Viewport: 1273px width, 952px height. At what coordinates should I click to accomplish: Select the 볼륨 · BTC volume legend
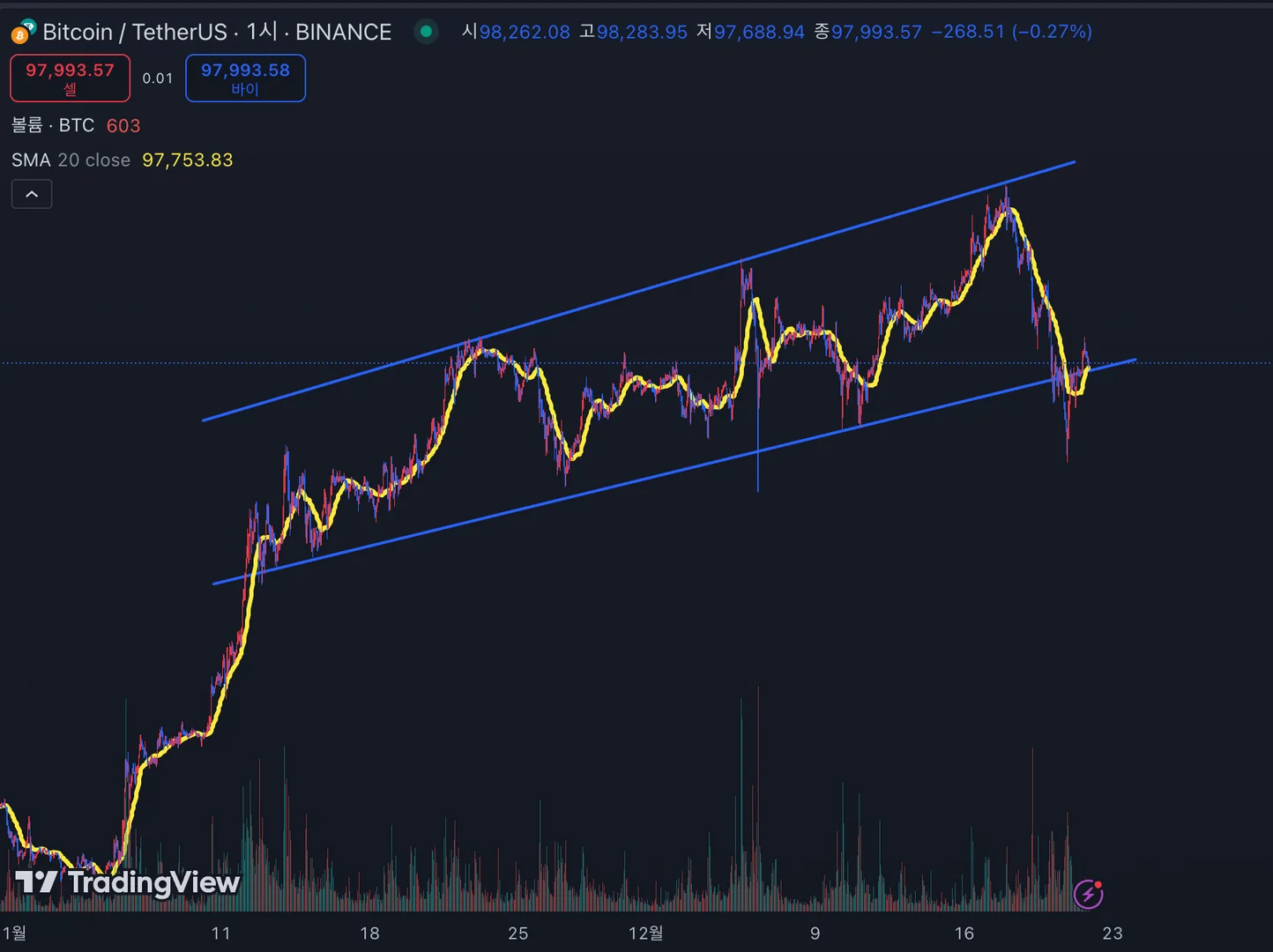click(x=53, y=125)
